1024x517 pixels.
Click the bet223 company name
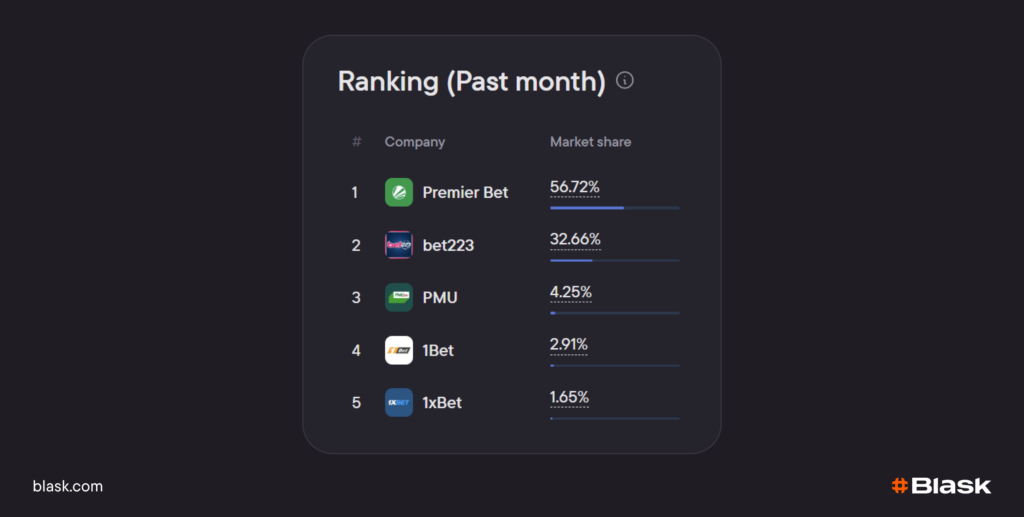click(x=448, y=245)
